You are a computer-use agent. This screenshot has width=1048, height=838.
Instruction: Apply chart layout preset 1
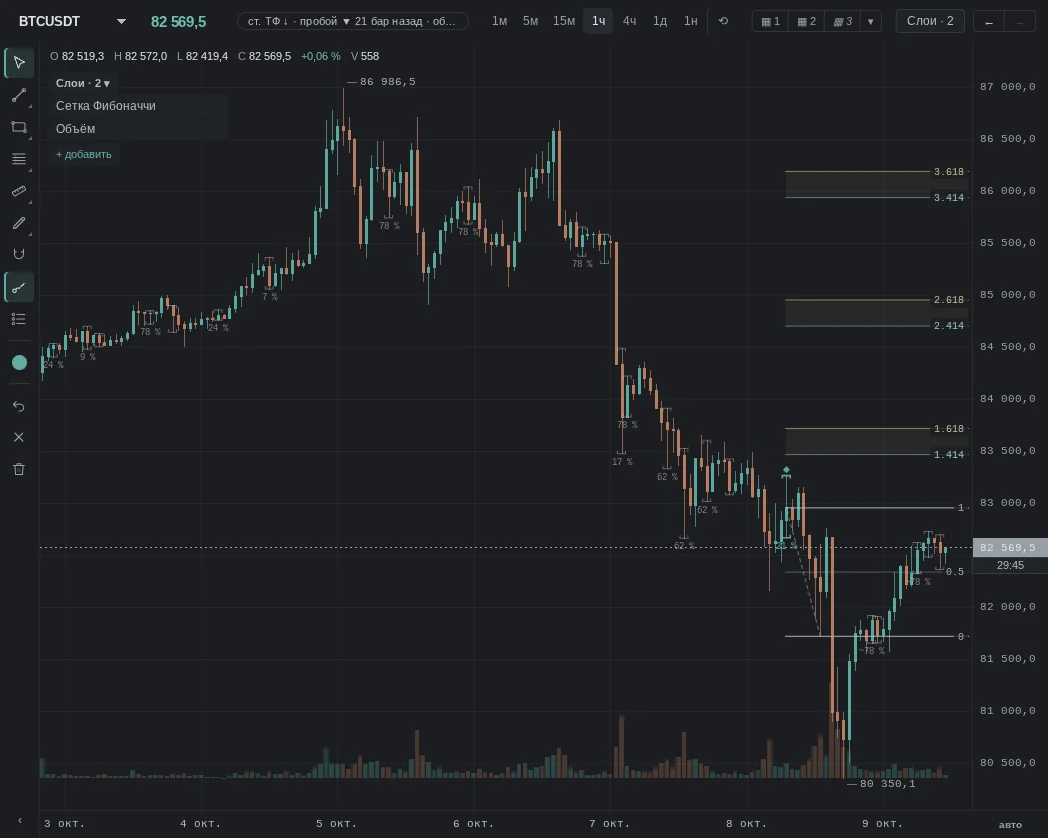click(x=771, y=21)
